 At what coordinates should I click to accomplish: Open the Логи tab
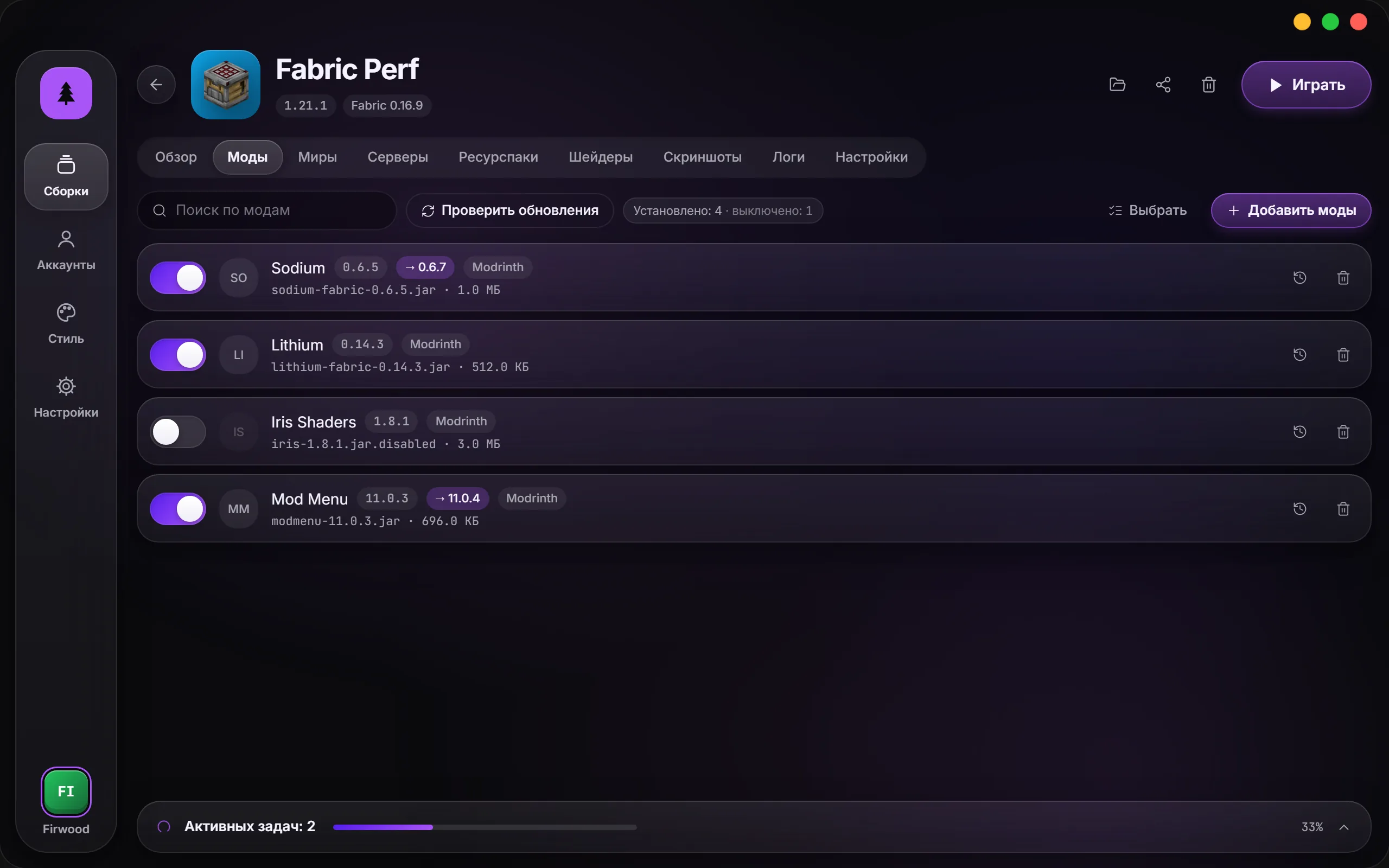[x=788, y=157]
